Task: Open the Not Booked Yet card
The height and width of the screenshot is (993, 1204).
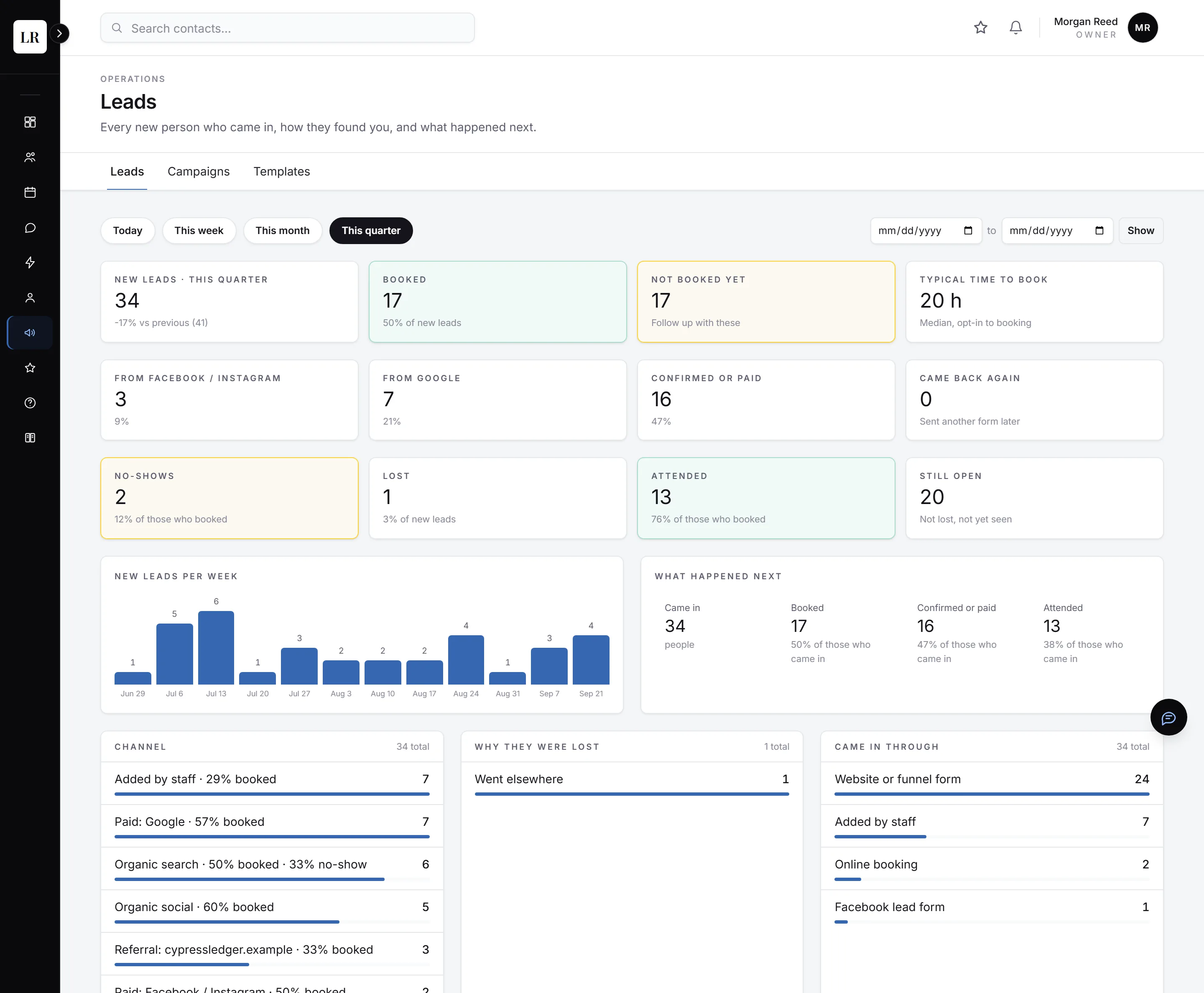Action: coord(765,301)
